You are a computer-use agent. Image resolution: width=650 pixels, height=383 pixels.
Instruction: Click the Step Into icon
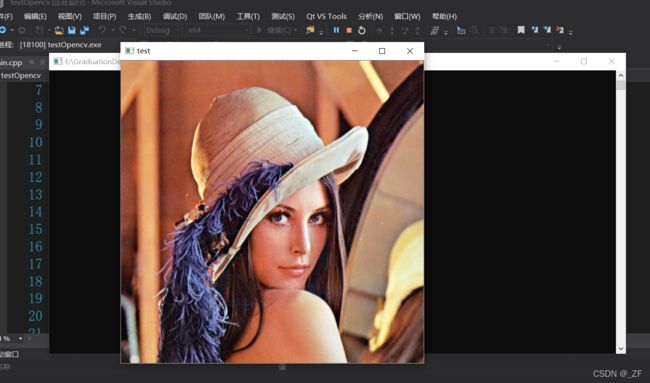392,30
